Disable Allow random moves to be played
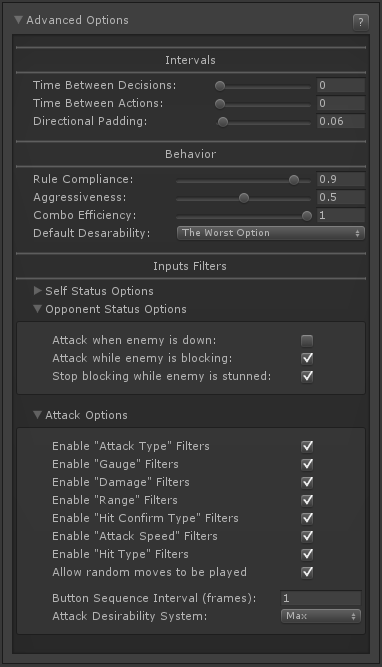The width and height of the screenshot is (382, 667). pyautogui.click(x=307, y=572)
